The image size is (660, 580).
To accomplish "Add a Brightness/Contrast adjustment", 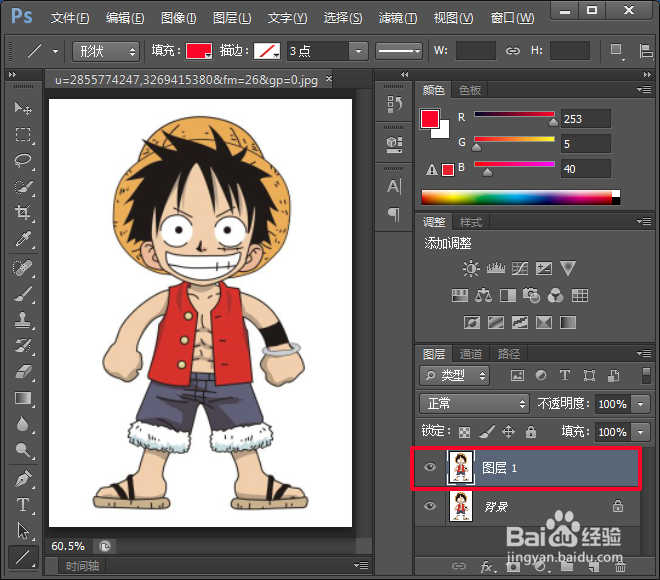I will pos(471,268).
